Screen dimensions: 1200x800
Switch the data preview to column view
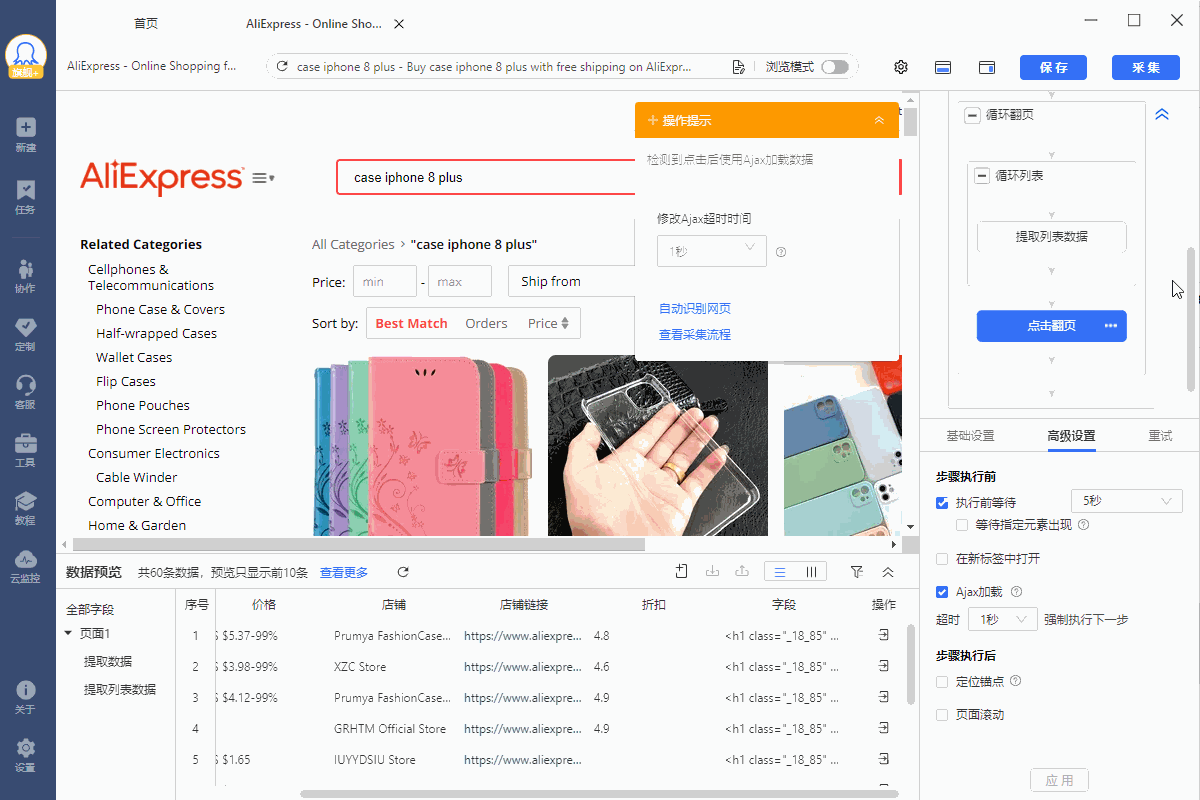pyautogui.click(x=811, y=572)
